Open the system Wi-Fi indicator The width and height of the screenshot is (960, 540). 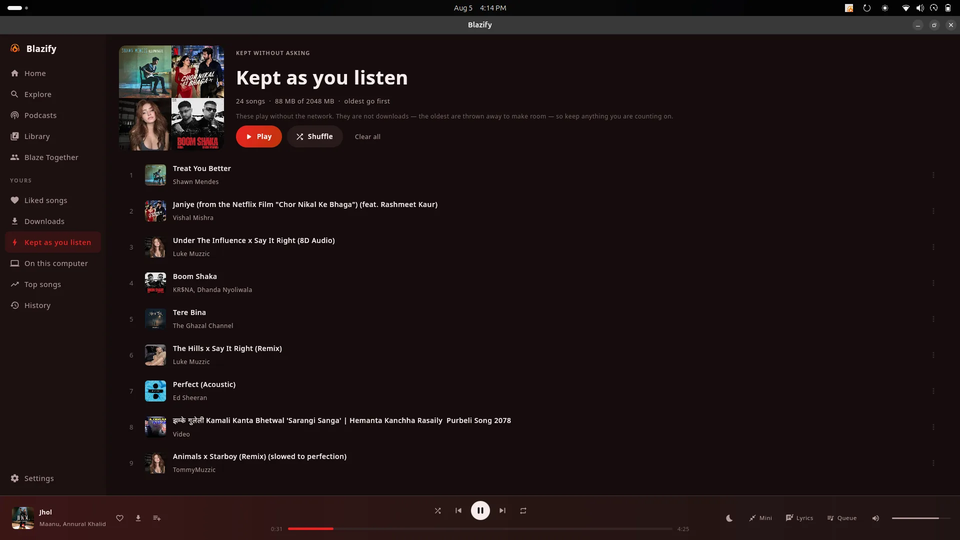(906, 8)
